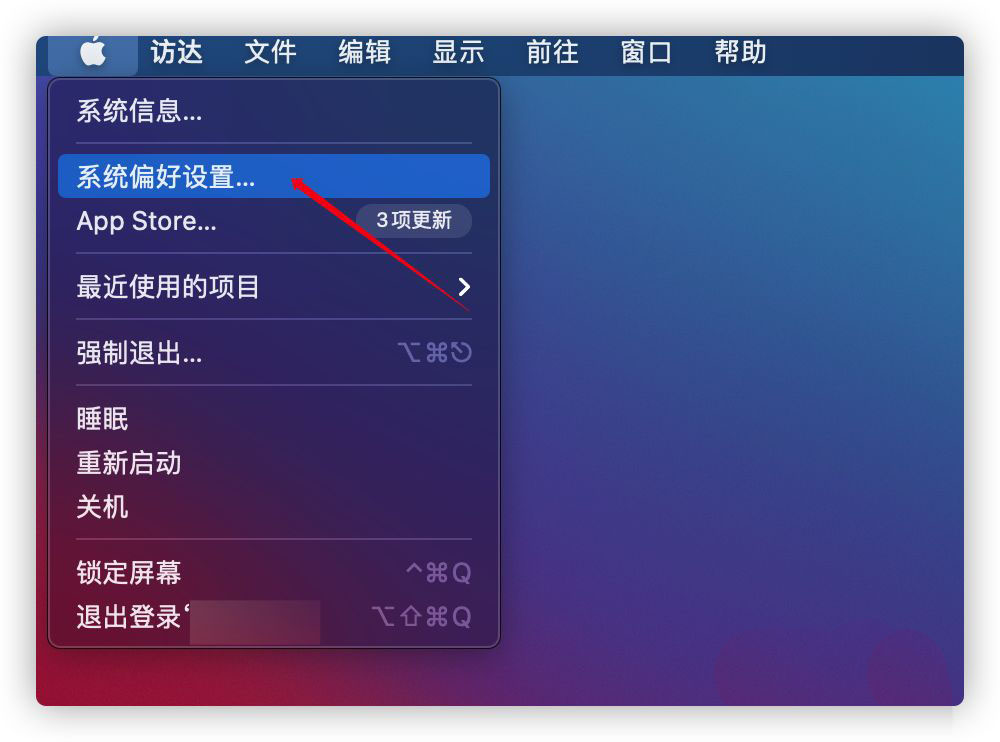Open the 窗口 menu
Image resolution: width=1000 pixels, height=742 pixels.
(646, 52)
